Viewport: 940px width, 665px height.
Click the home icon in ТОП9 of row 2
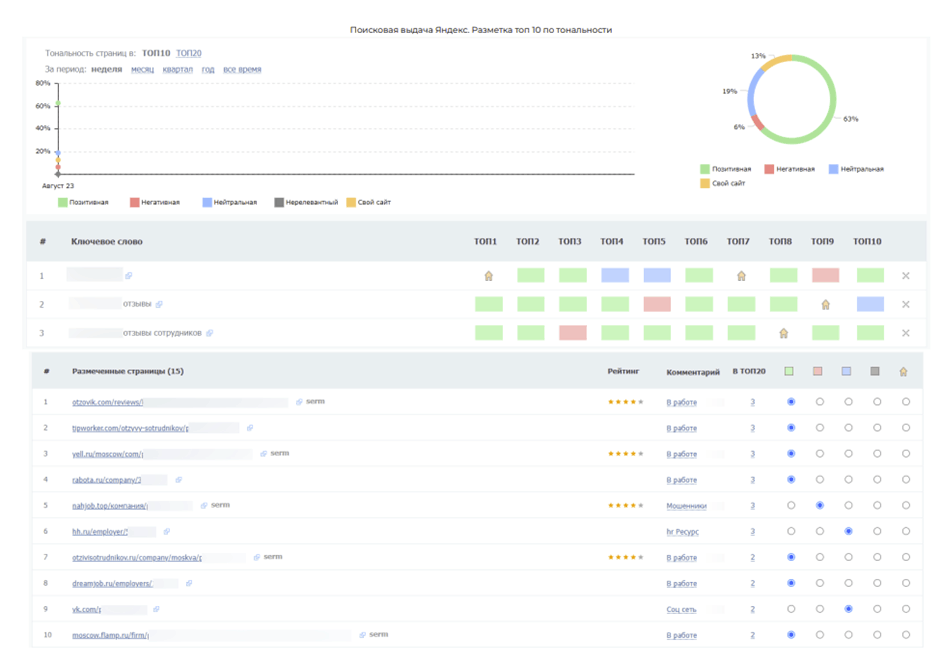pyautogui.click(x=825, y=305)
